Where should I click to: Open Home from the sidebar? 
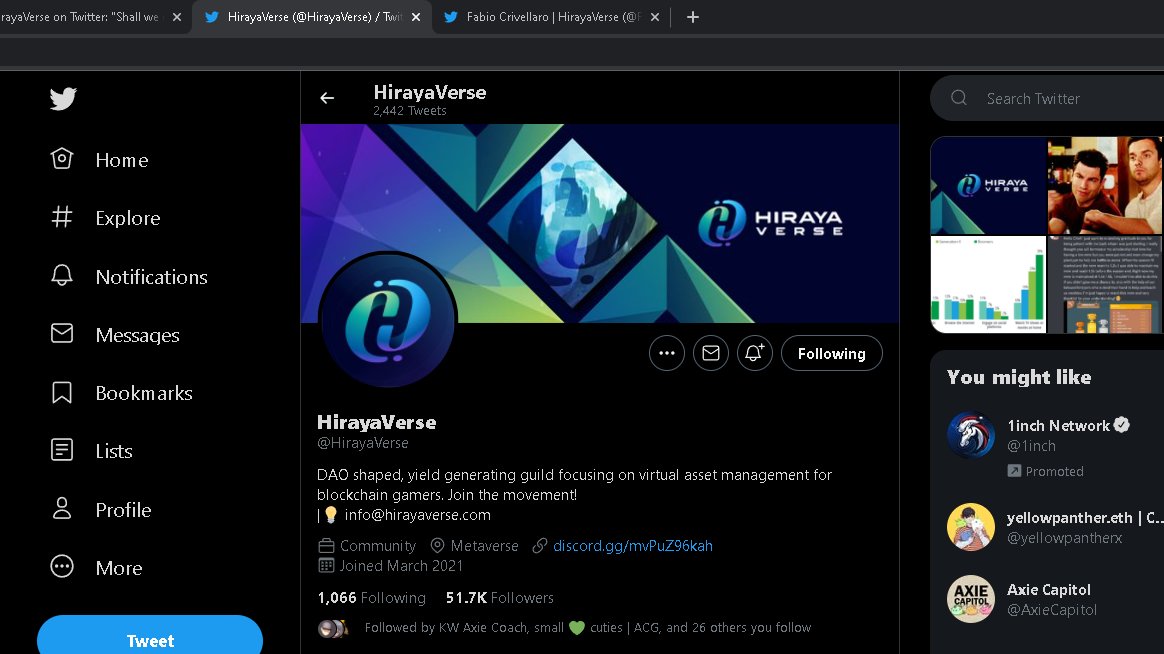[99, 160]
